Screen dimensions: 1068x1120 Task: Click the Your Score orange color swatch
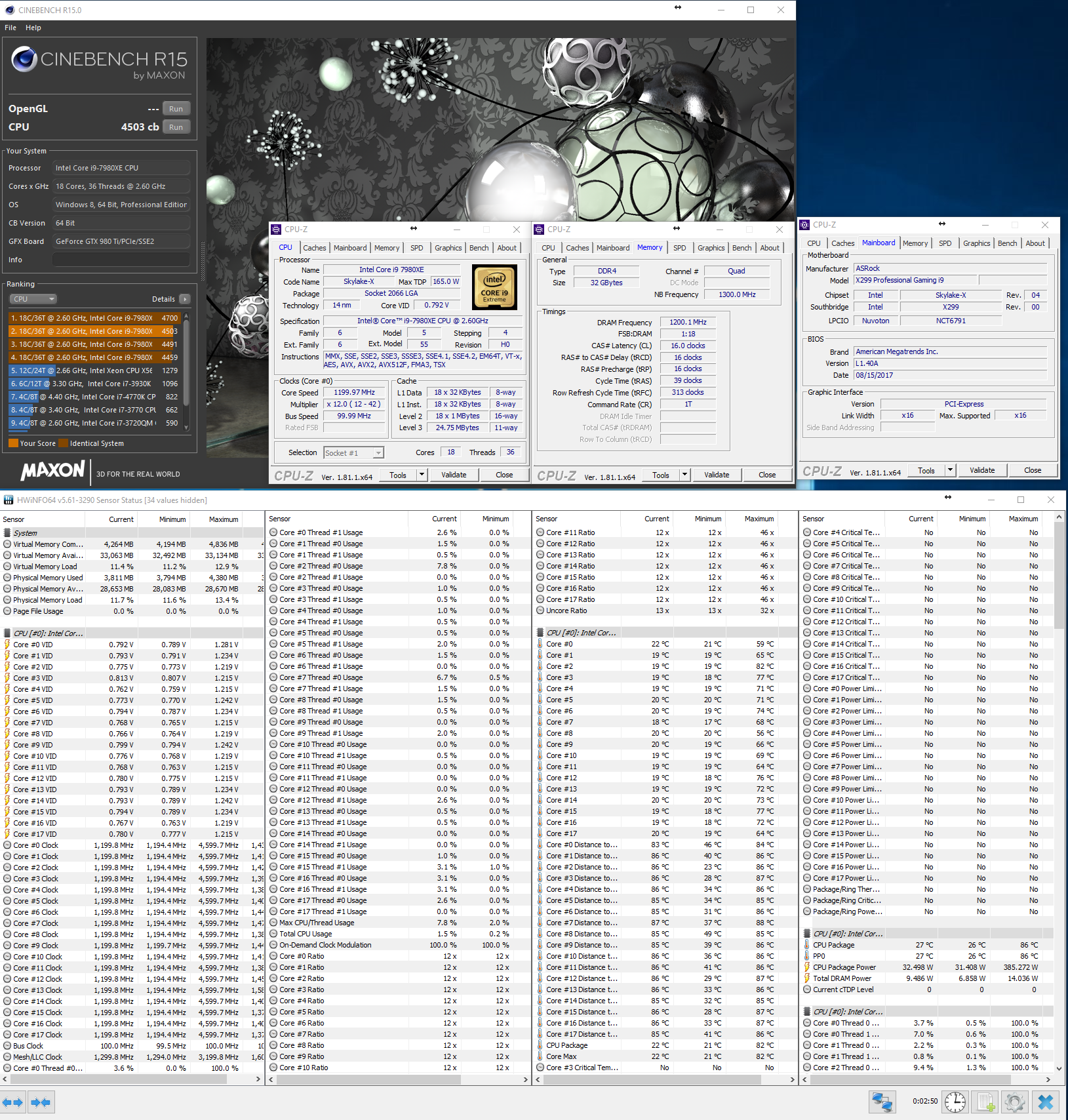click(13, 443)
